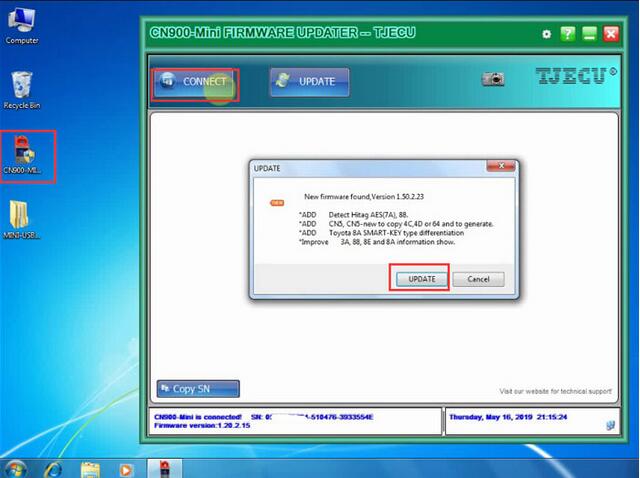Click the '3A, 88, 8E and 8A information show.' line
The width and height of the screenshot is (640, 478).
tap(398, 242)
